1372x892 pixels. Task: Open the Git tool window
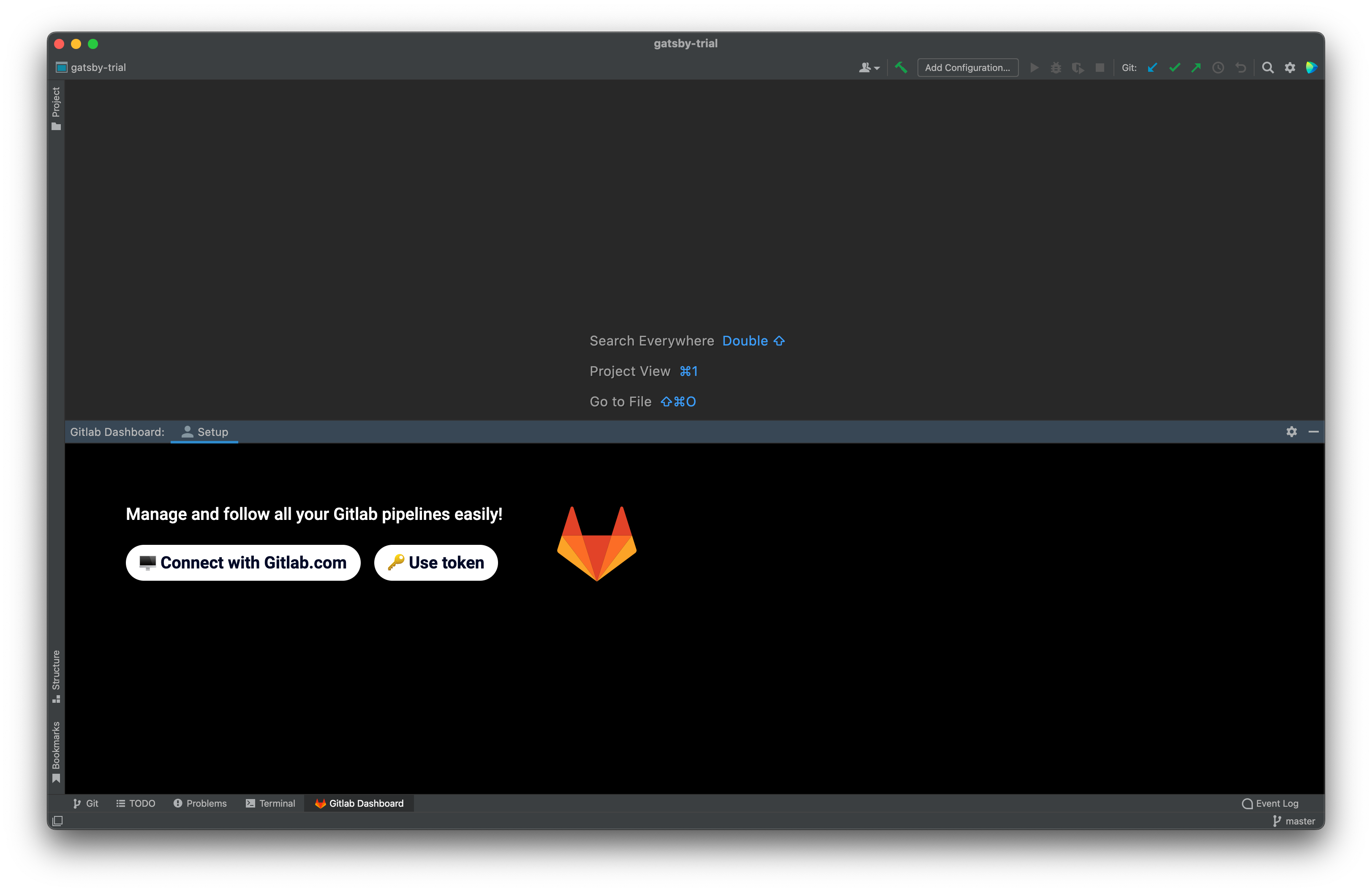(85, 804)
